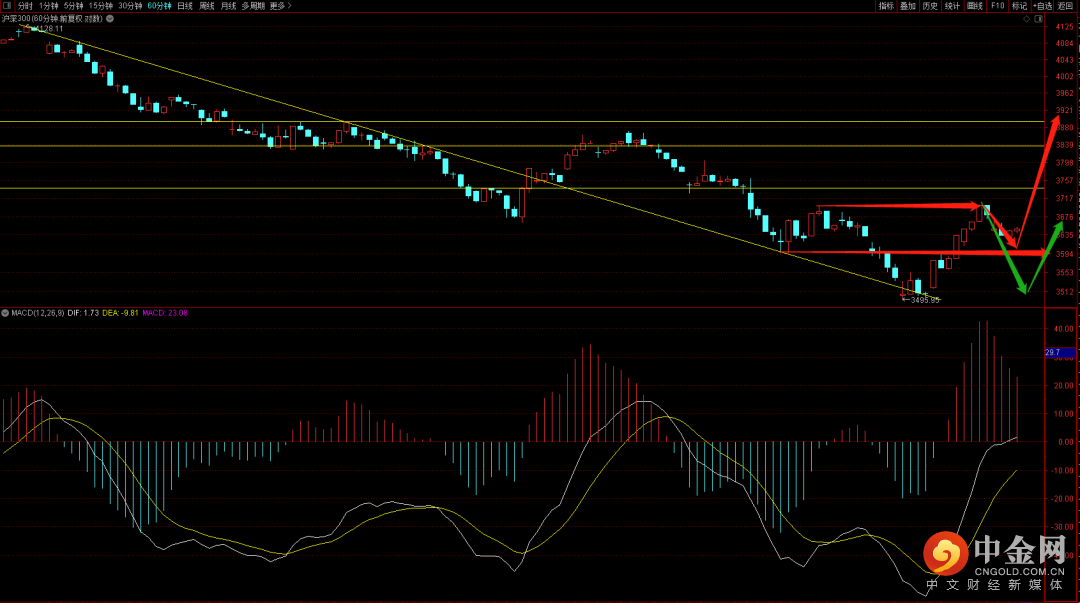Open the 标记 marker tool
The height and width of the screenshot is (603, 1080).
coord(1019,6)
